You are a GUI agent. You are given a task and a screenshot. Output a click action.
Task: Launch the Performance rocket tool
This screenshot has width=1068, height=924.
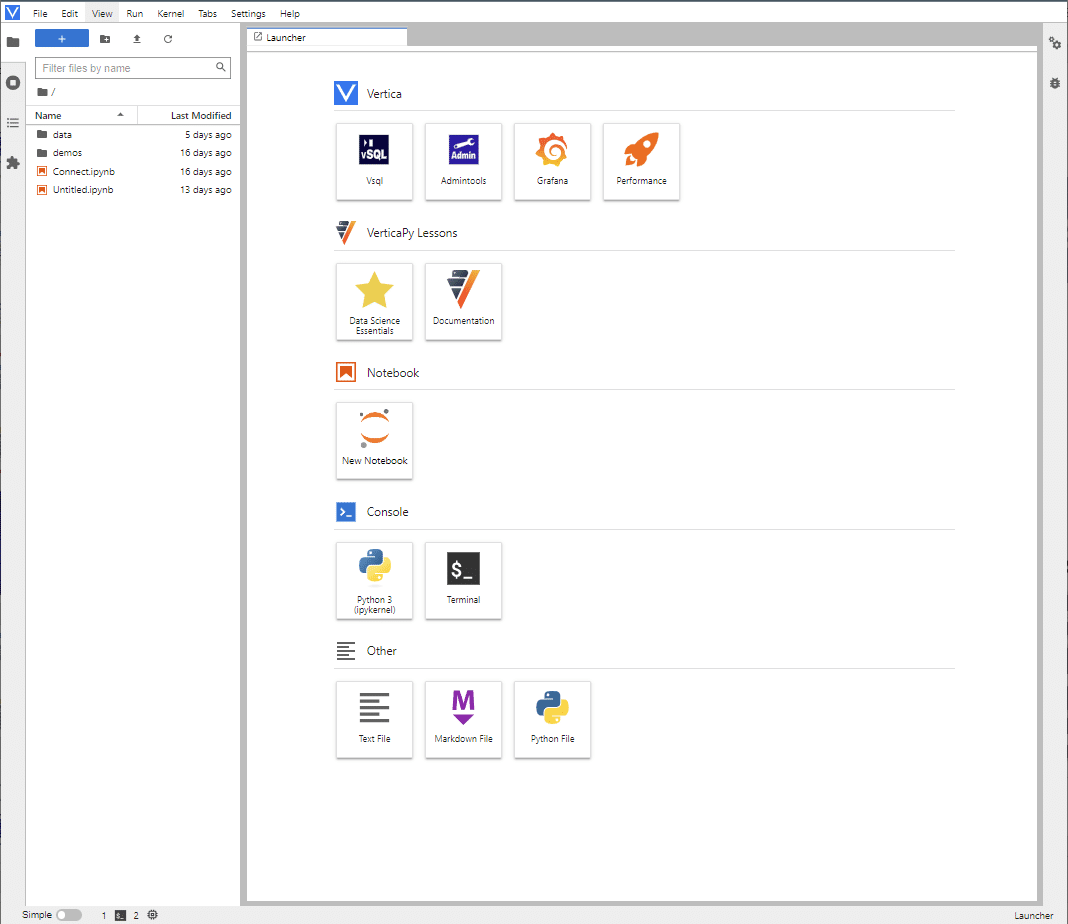(641, 161)
